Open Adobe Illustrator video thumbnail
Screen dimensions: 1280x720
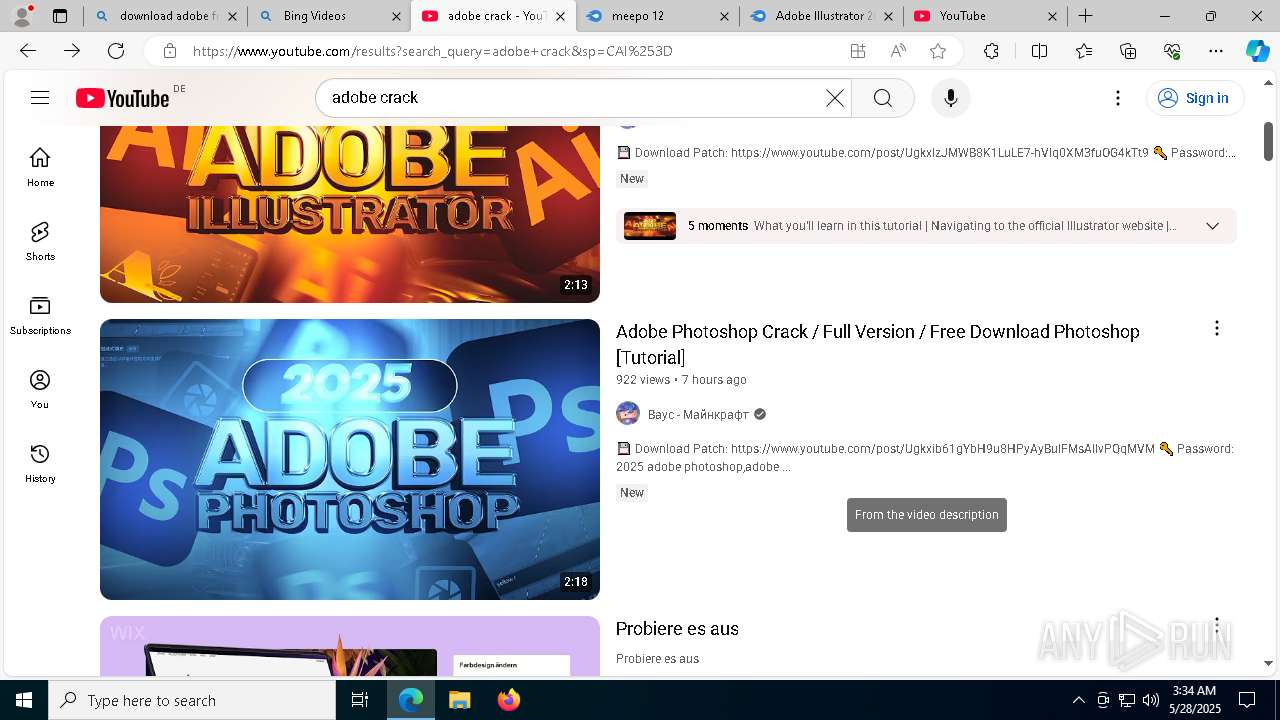[x=350, y=214]
